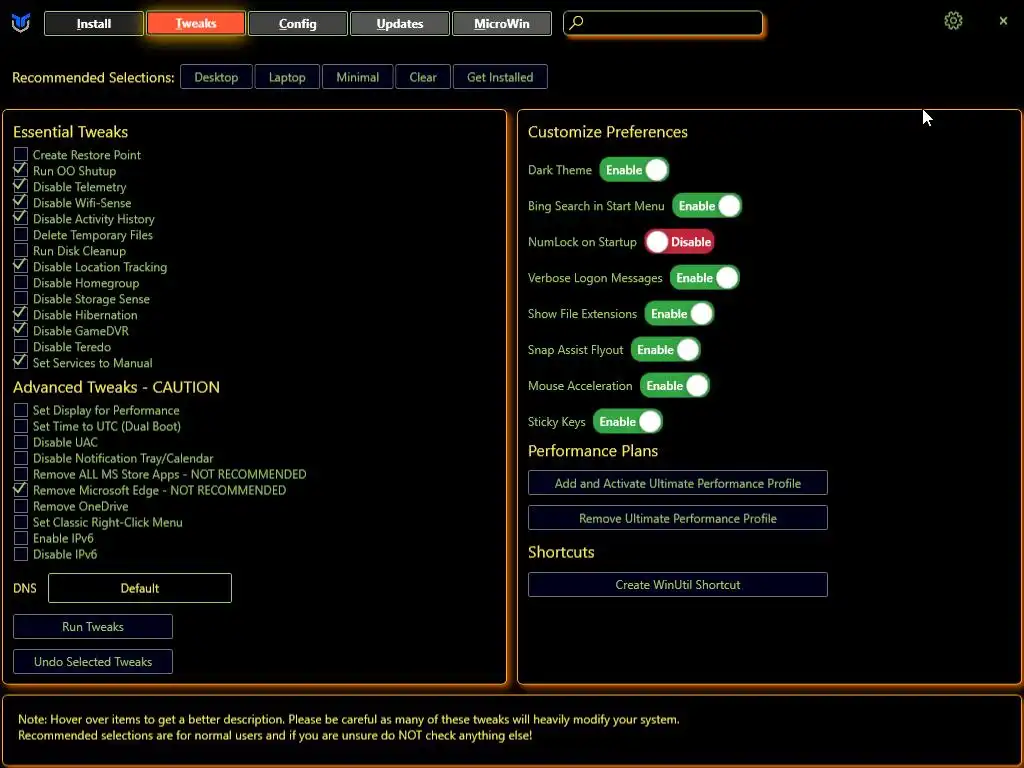Go to the Updates tab
Viewport: 1024px width, 768px height.
[400, 24]
